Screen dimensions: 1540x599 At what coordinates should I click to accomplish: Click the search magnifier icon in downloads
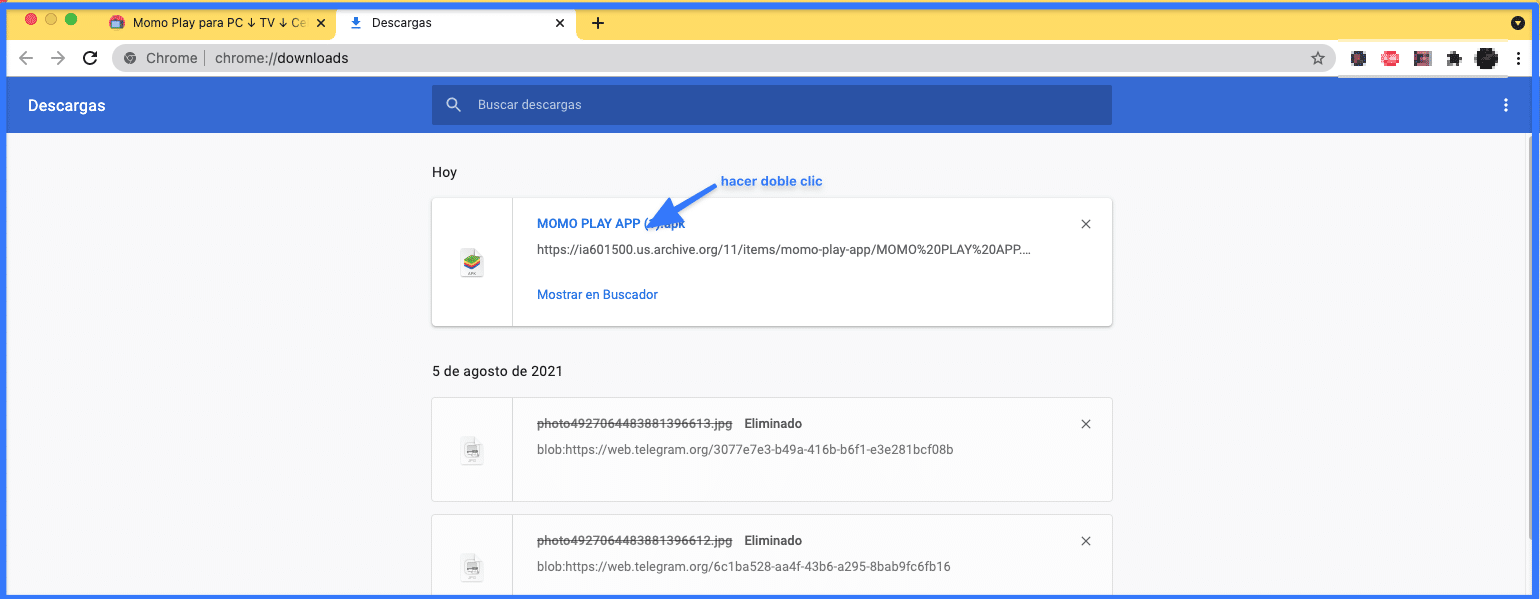(x=454, y=105)
